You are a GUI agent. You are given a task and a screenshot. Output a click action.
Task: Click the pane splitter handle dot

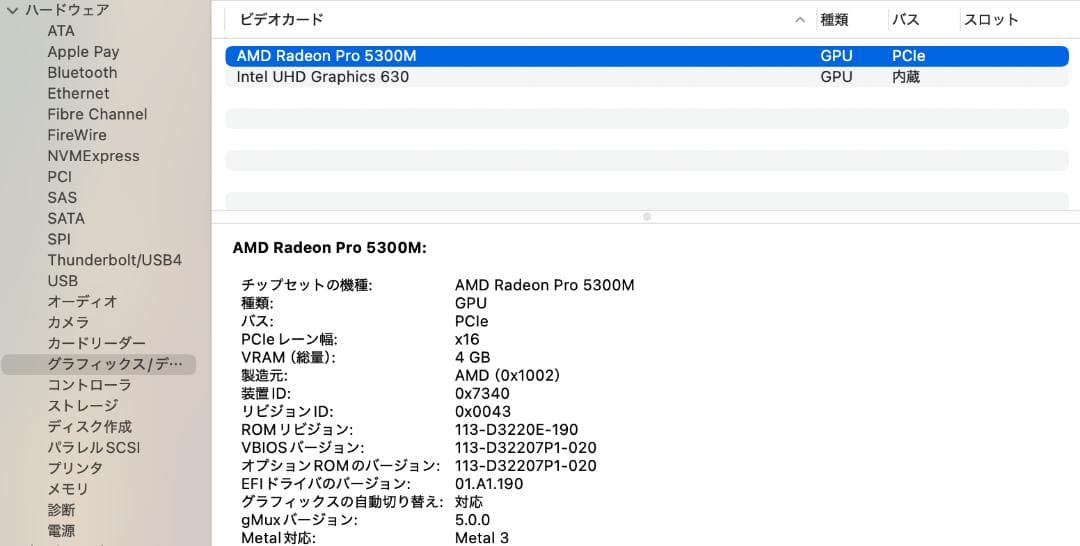coord(647,216)
